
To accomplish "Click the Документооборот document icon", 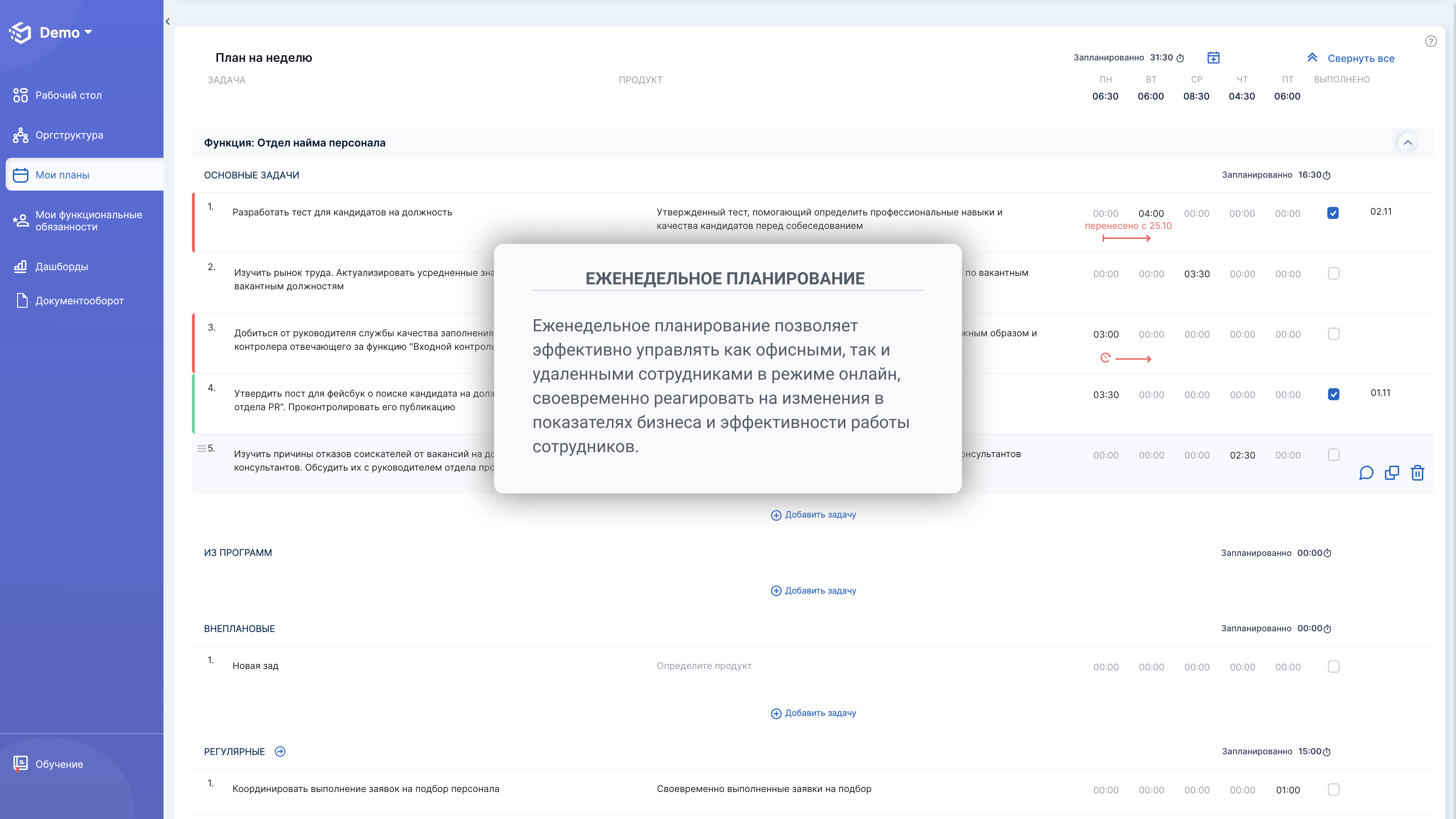I will pyautogui.click(x=22, y=300).
